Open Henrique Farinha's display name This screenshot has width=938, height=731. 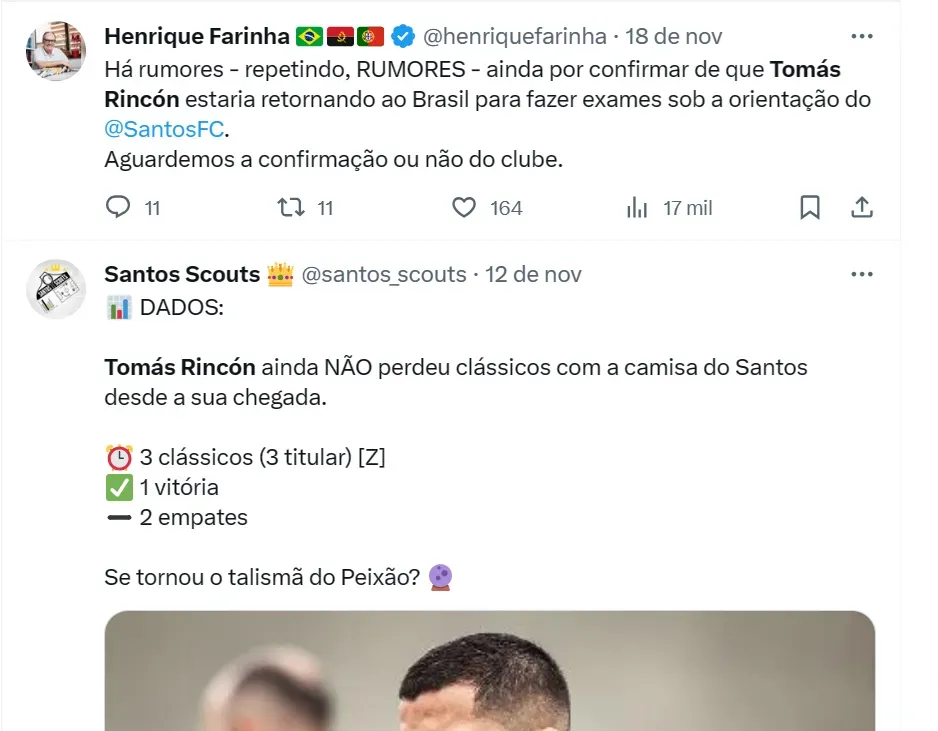click(196, 37)
